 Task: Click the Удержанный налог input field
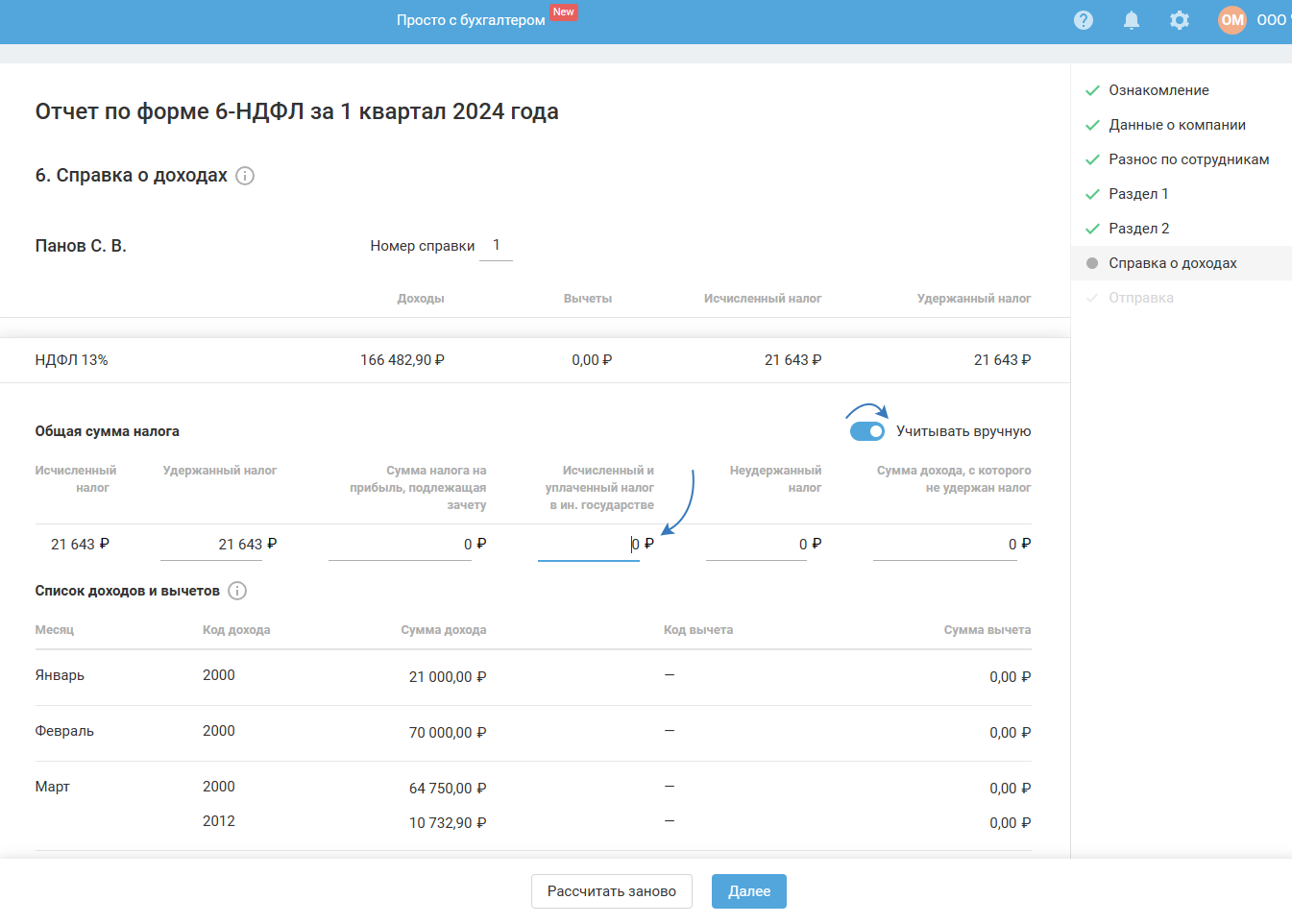click(211, 545)
